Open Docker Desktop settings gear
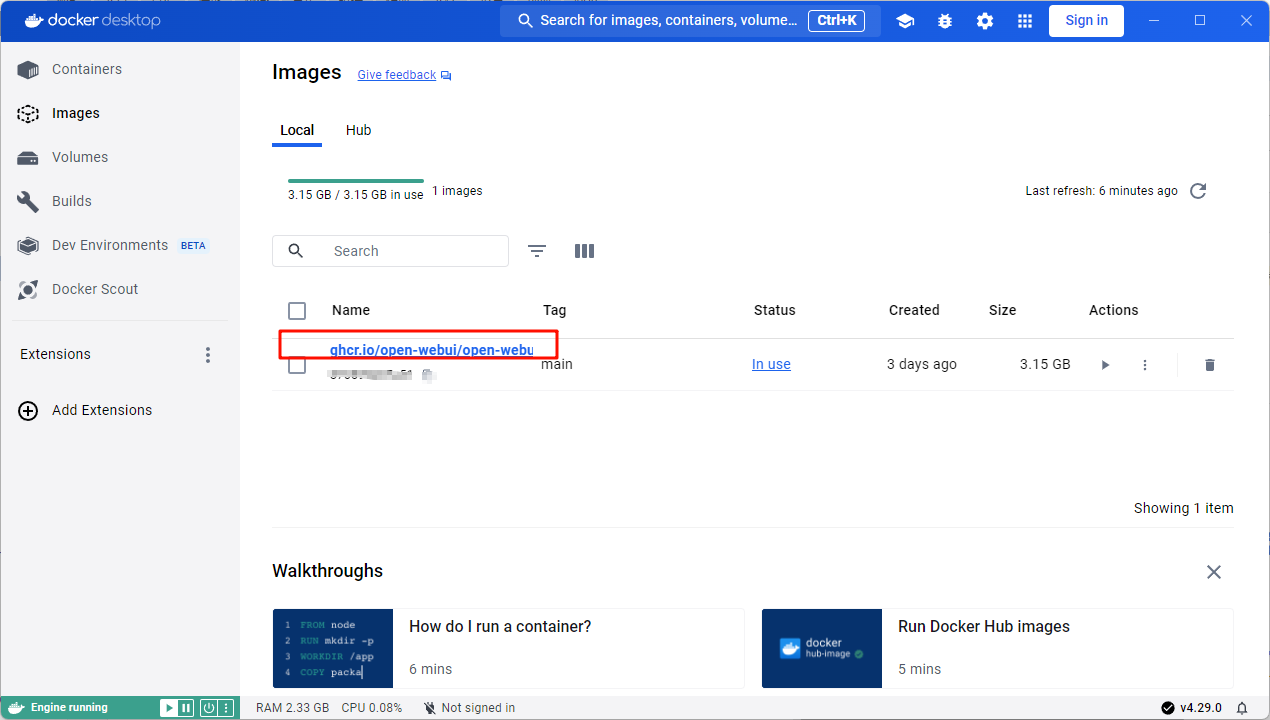Image resolution: width=1270 pixels, height=720 pixels. tap(985, 20)
